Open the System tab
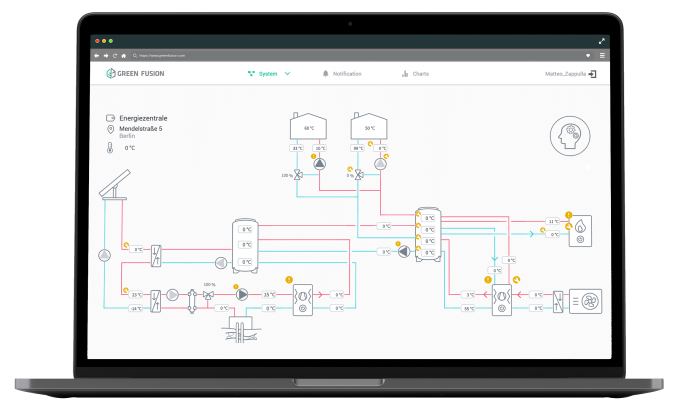700x417 pixels. [x=267, y=74]
